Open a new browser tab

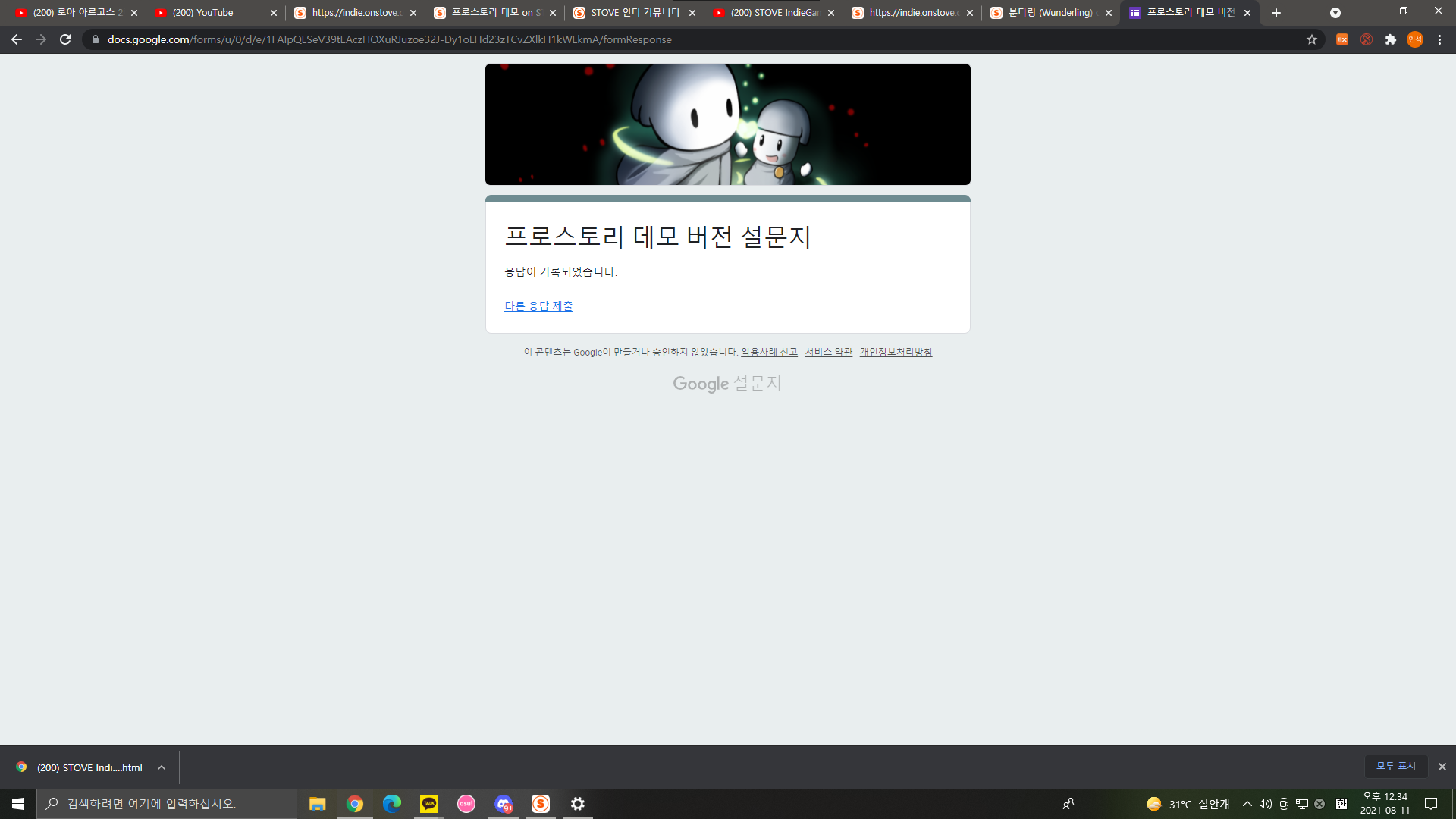(1276, 13)
